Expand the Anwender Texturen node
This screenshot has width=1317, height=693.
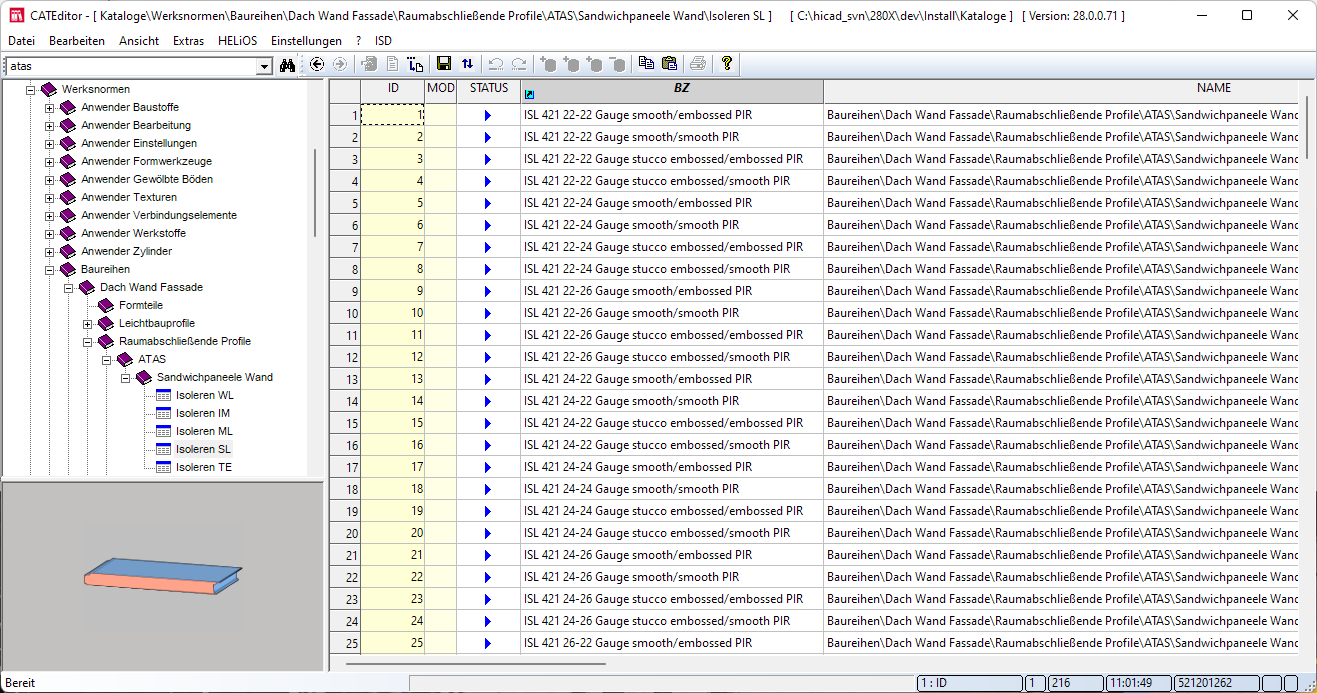coord(49,198)
